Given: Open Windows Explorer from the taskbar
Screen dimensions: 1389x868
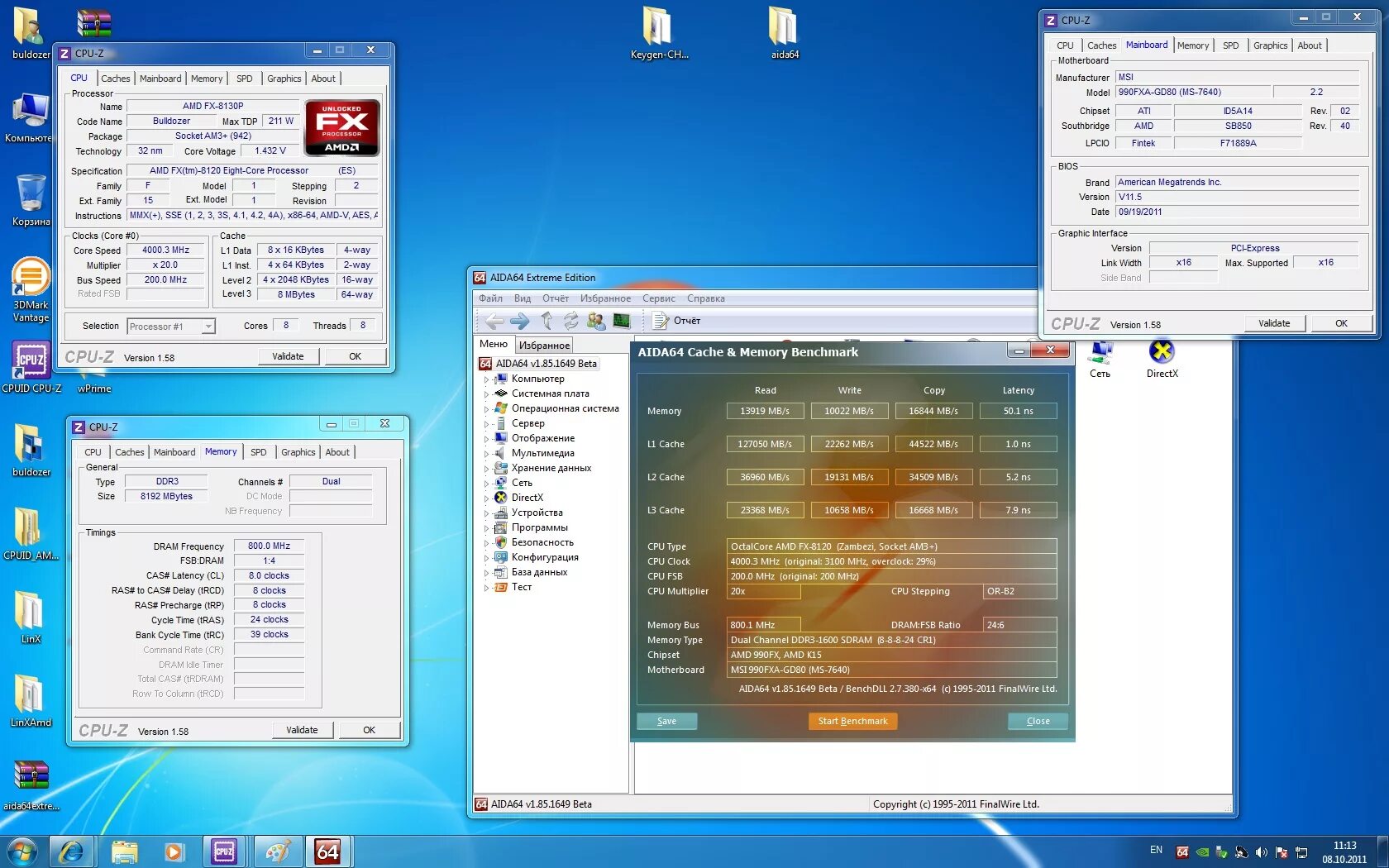Looking at the screenshot, I should 124,851.
